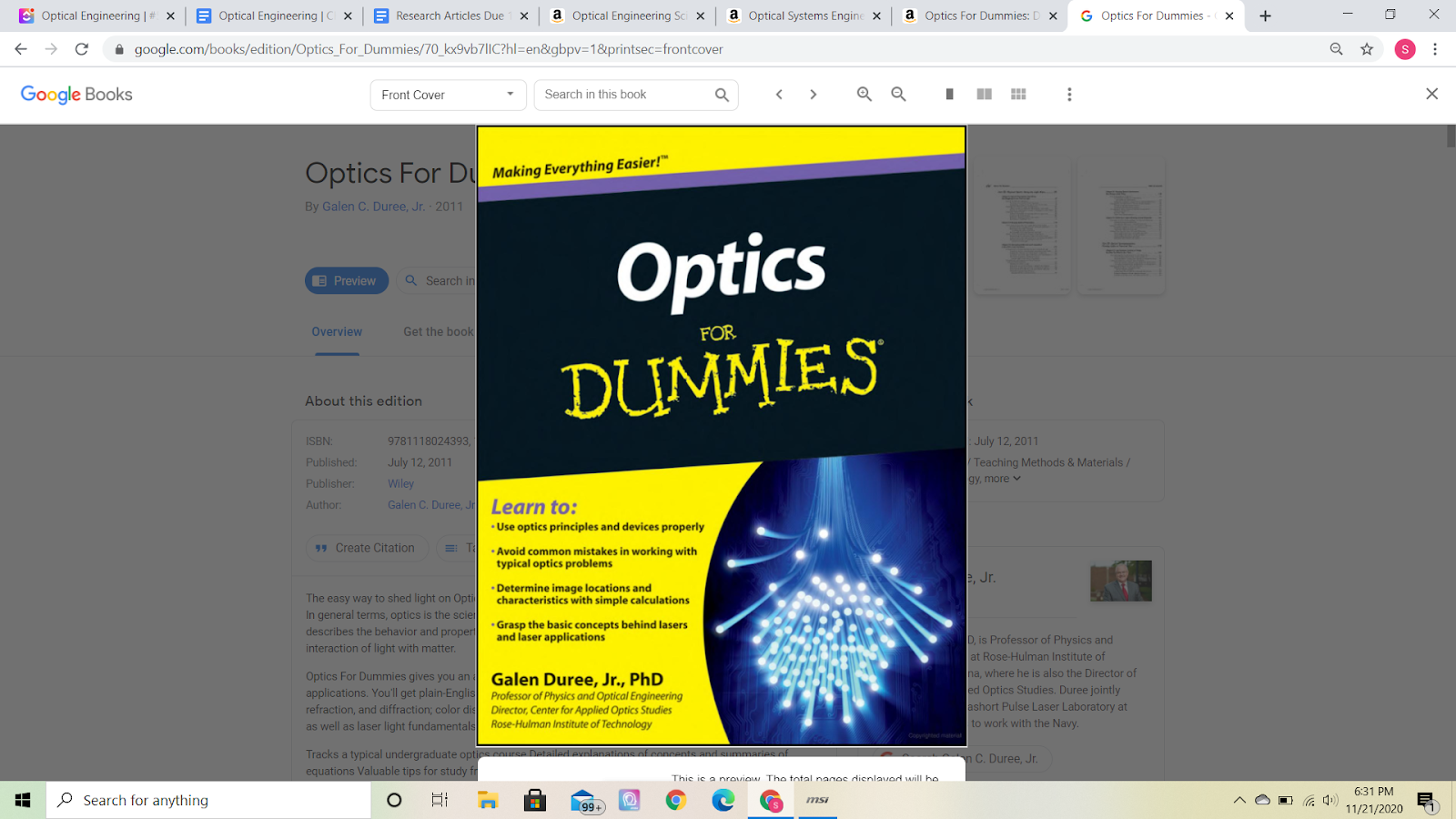1456x819 pixels.
Task: Click the Create Citation button
Action: pyautogui.click(x=367, y=548)
